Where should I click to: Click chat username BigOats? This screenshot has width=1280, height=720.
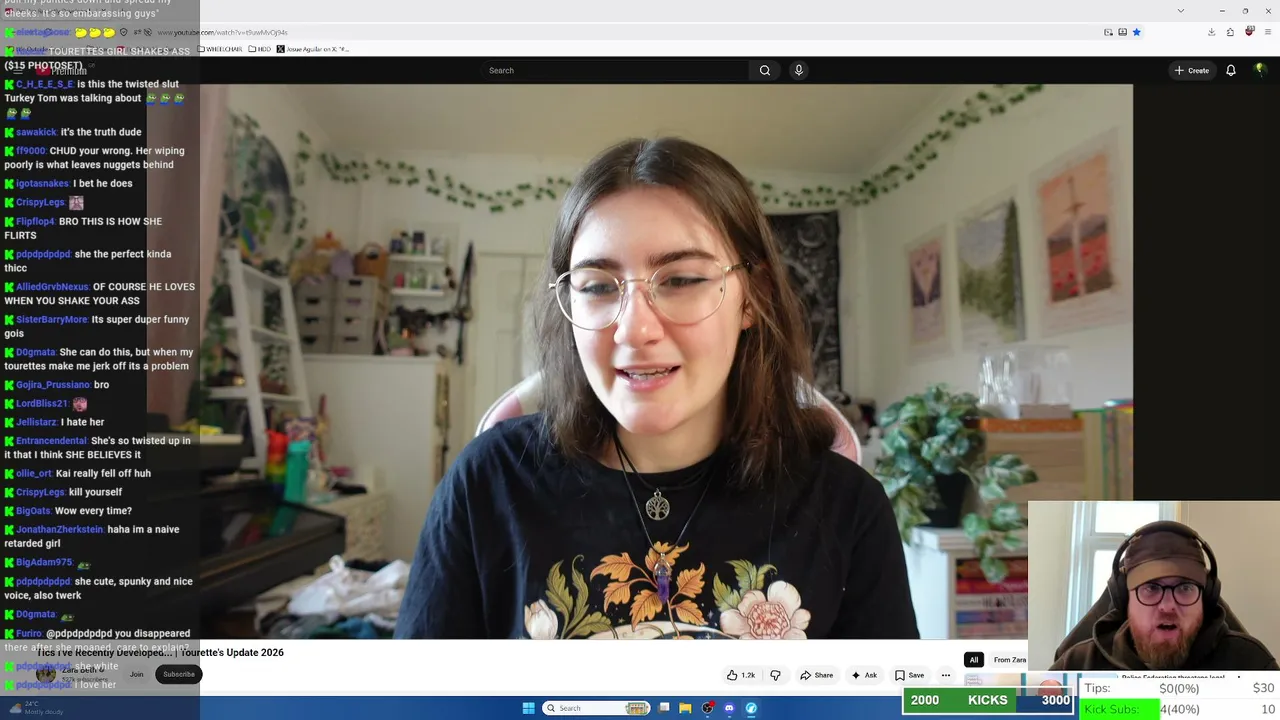point(33,511)
